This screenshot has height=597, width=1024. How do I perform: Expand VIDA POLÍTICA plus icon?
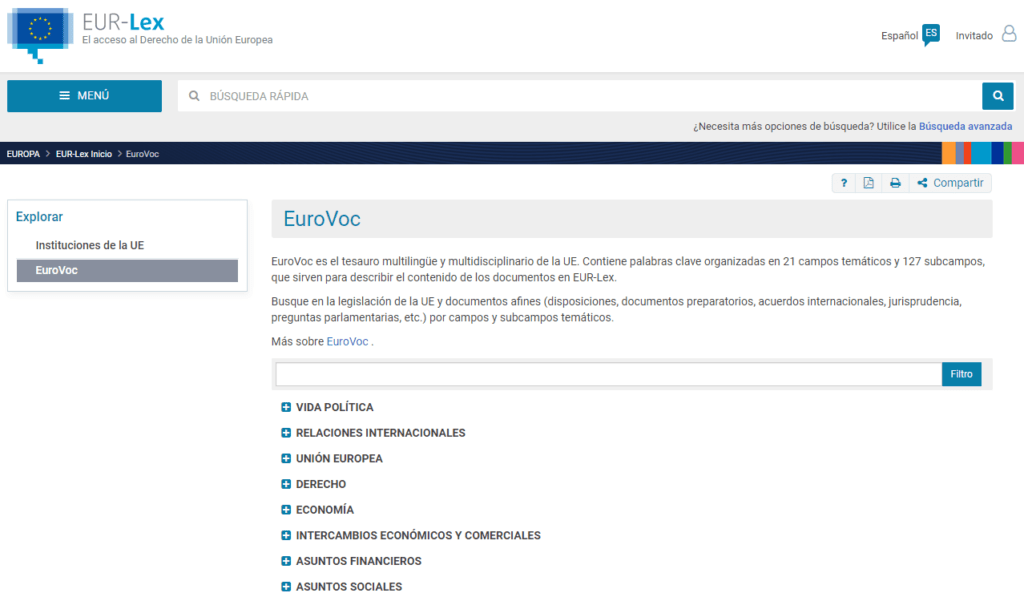[286, 407]
